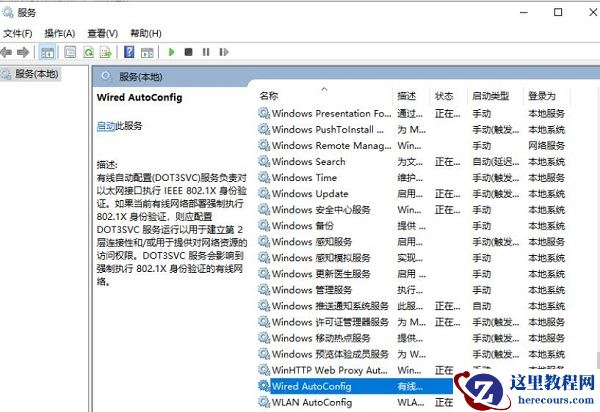600x412 pixels.
Task: Select the Windows Time service name
Action: (304, 178)
